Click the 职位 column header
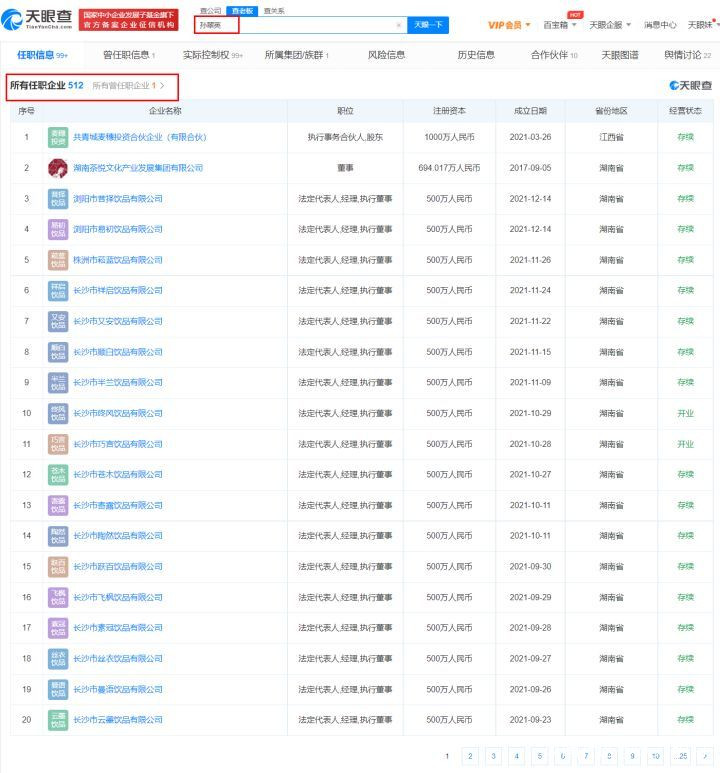The width and height of the screenshot is (720, 773). click(x=345, y=111)
